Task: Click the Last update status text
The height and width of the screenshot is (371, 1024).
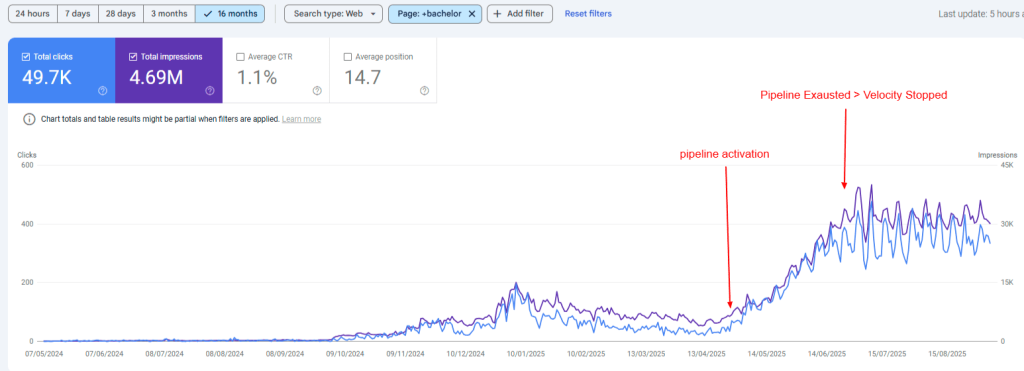Action: coord(981,14)
